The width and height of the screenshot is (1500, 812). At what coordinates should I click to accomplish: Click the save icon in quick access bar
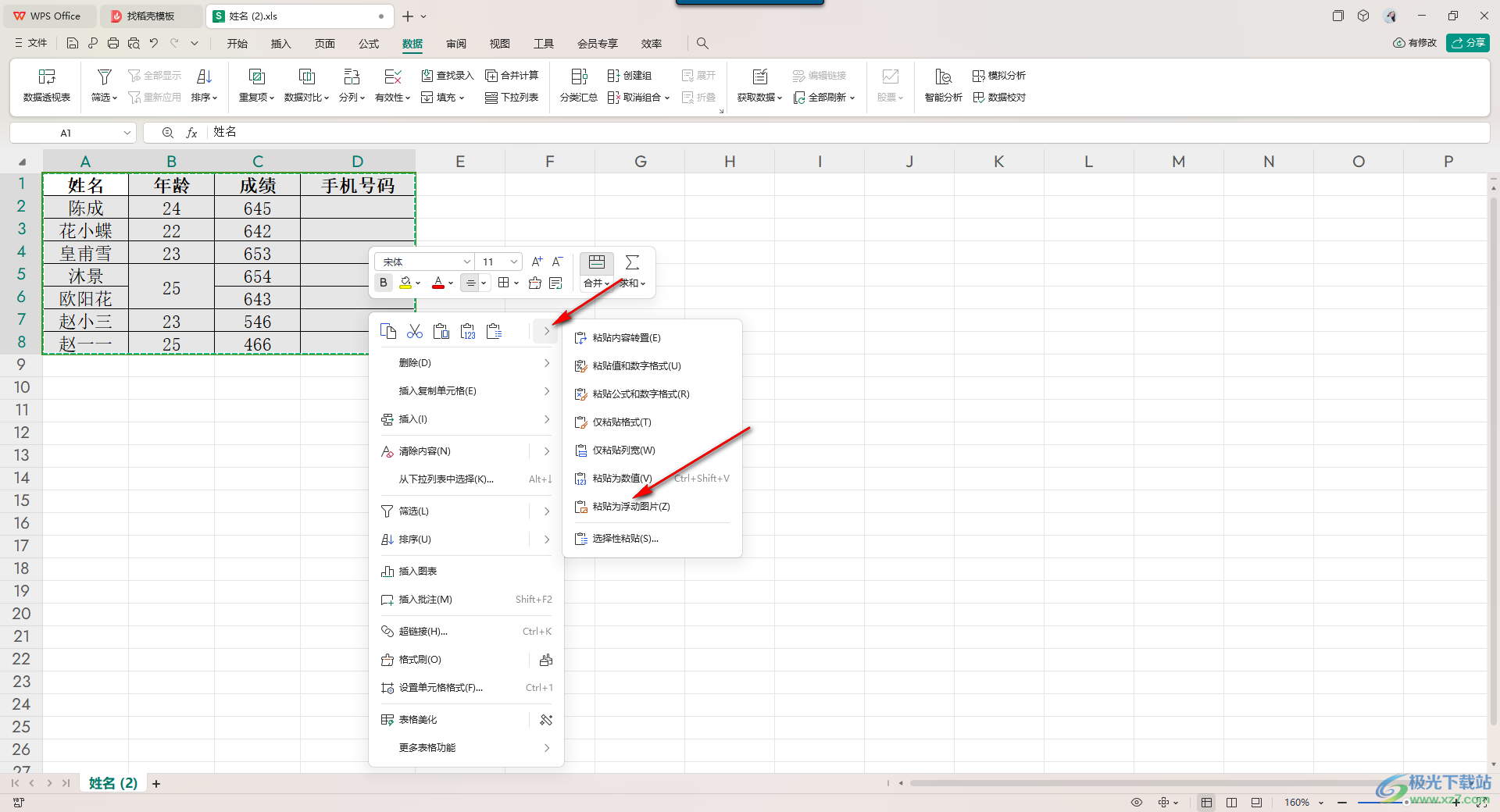click(73, 44)
